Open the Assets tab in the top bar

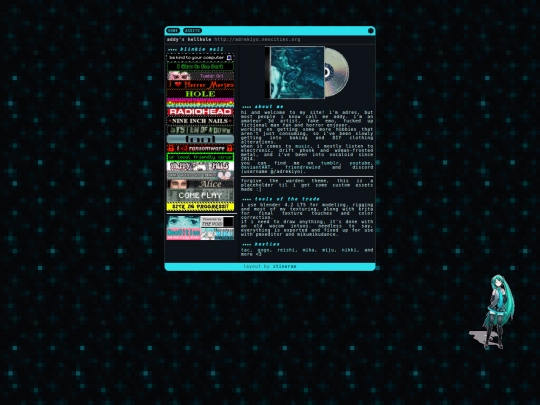pyautogui.click(x=193, y=31)
